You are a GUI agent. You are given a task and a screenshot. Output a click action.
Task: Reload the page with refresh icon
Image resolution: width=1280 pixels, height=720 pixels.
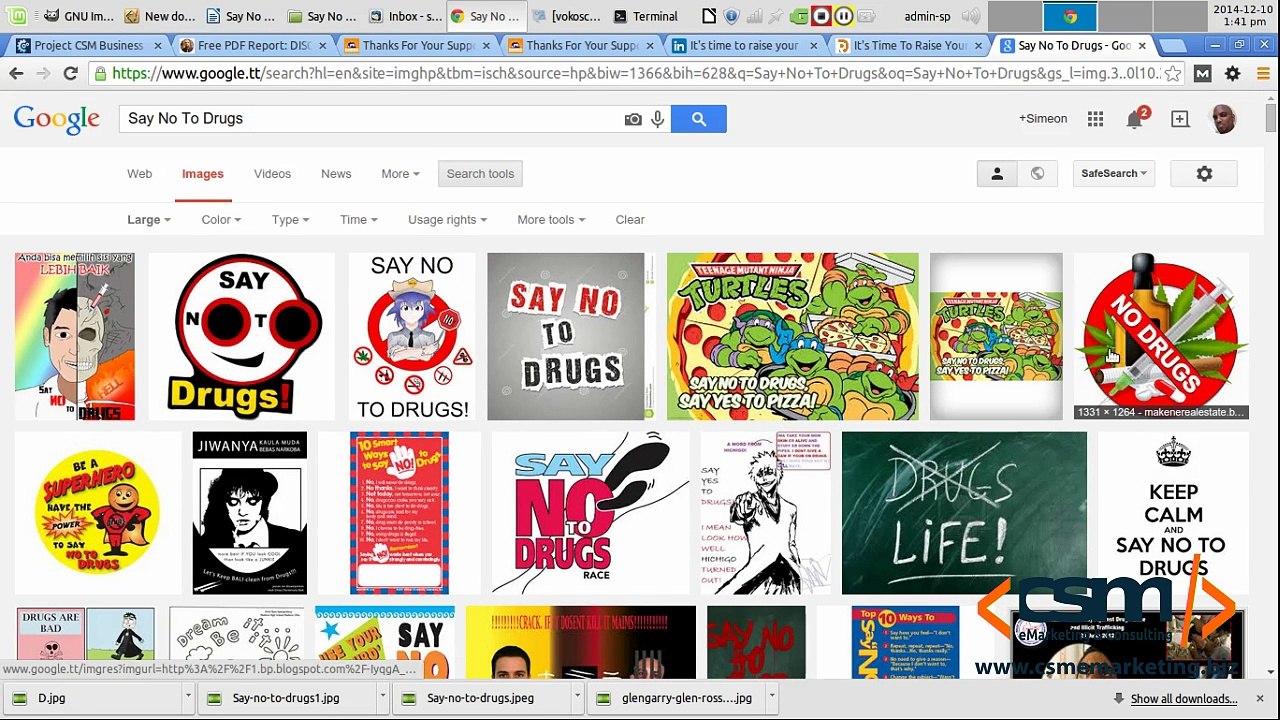tap(70, 73)
